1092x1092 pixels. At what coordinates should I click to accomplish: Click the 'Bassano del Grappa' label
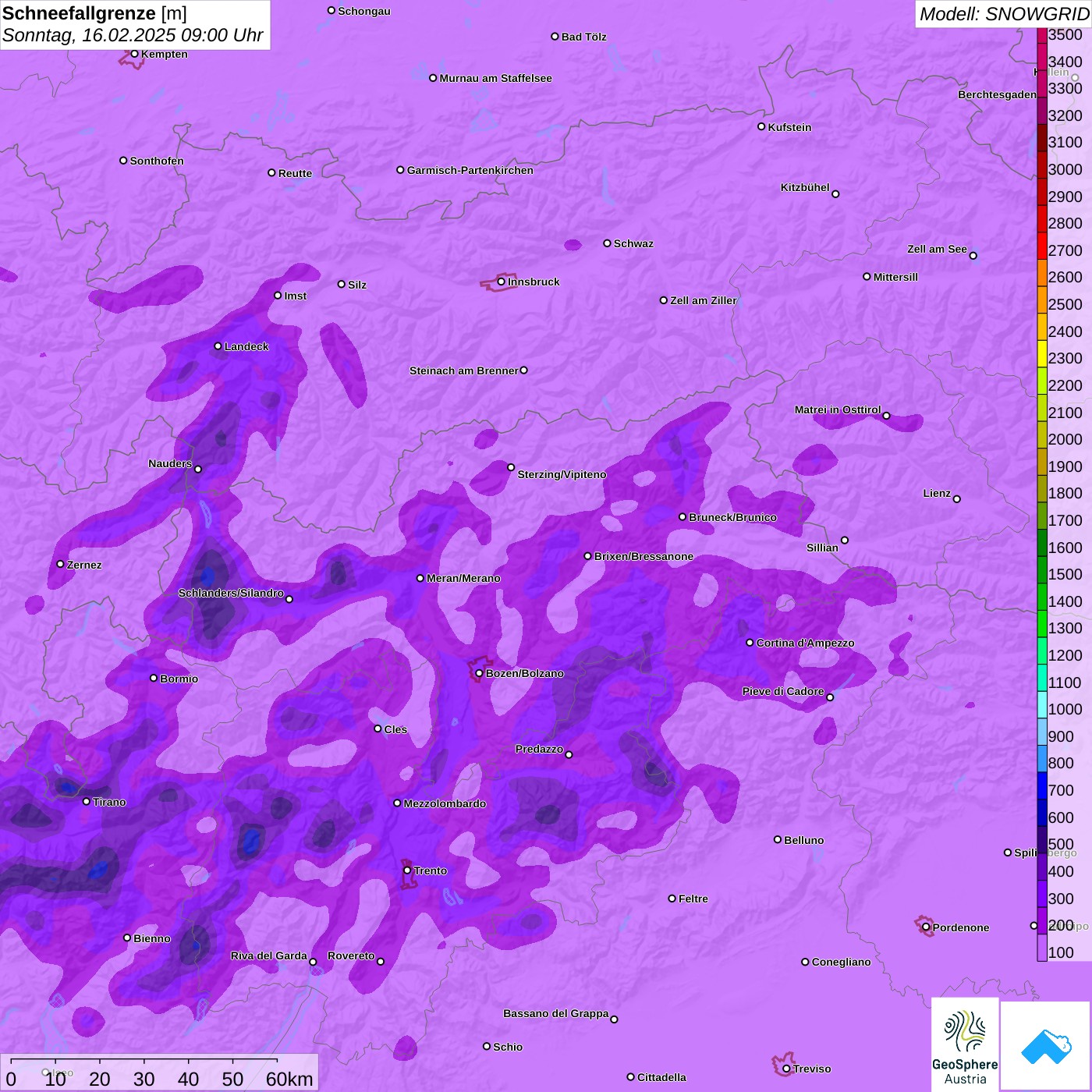(556, 1013)
